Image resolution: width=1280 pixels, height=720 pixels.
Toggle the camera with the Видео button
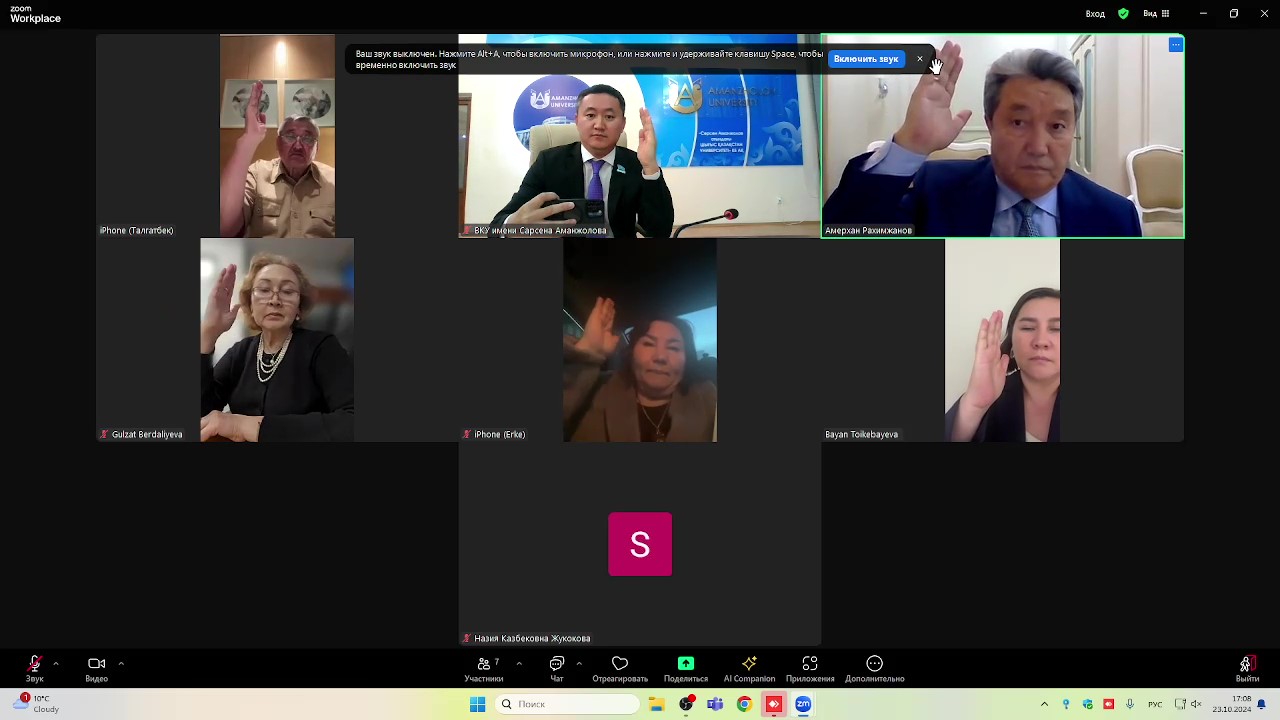[96, 664]
